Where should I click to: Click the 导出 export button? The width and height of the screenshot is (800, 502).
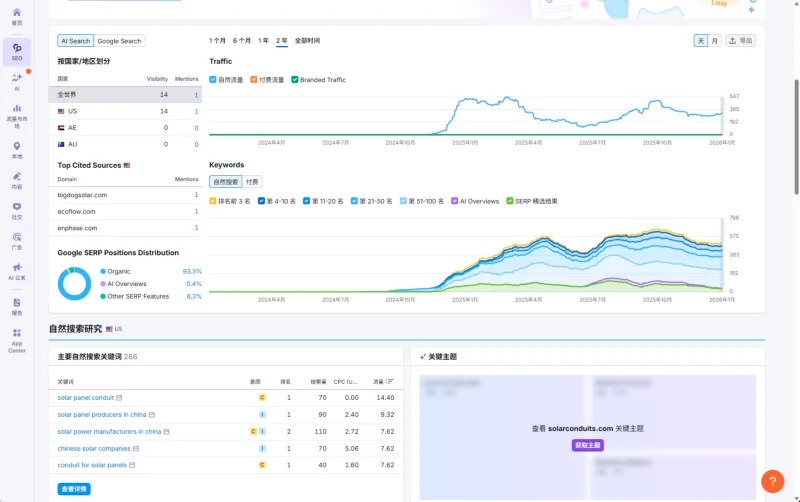pos(741,41)
